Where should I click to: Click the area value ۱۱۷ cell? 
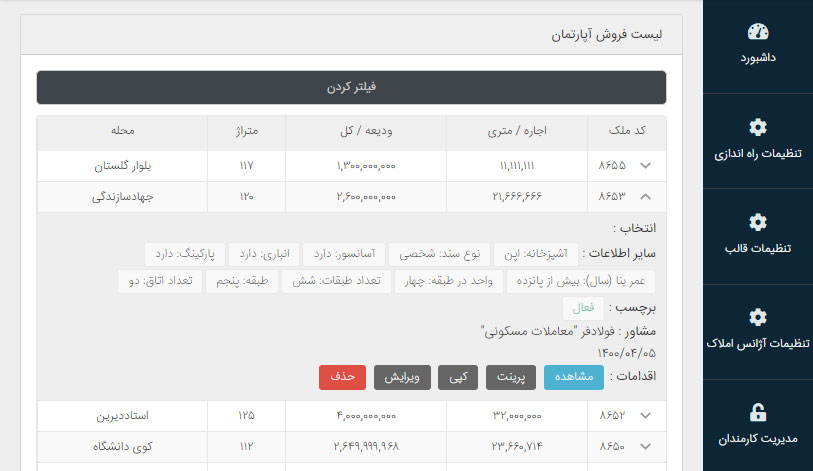246,166
